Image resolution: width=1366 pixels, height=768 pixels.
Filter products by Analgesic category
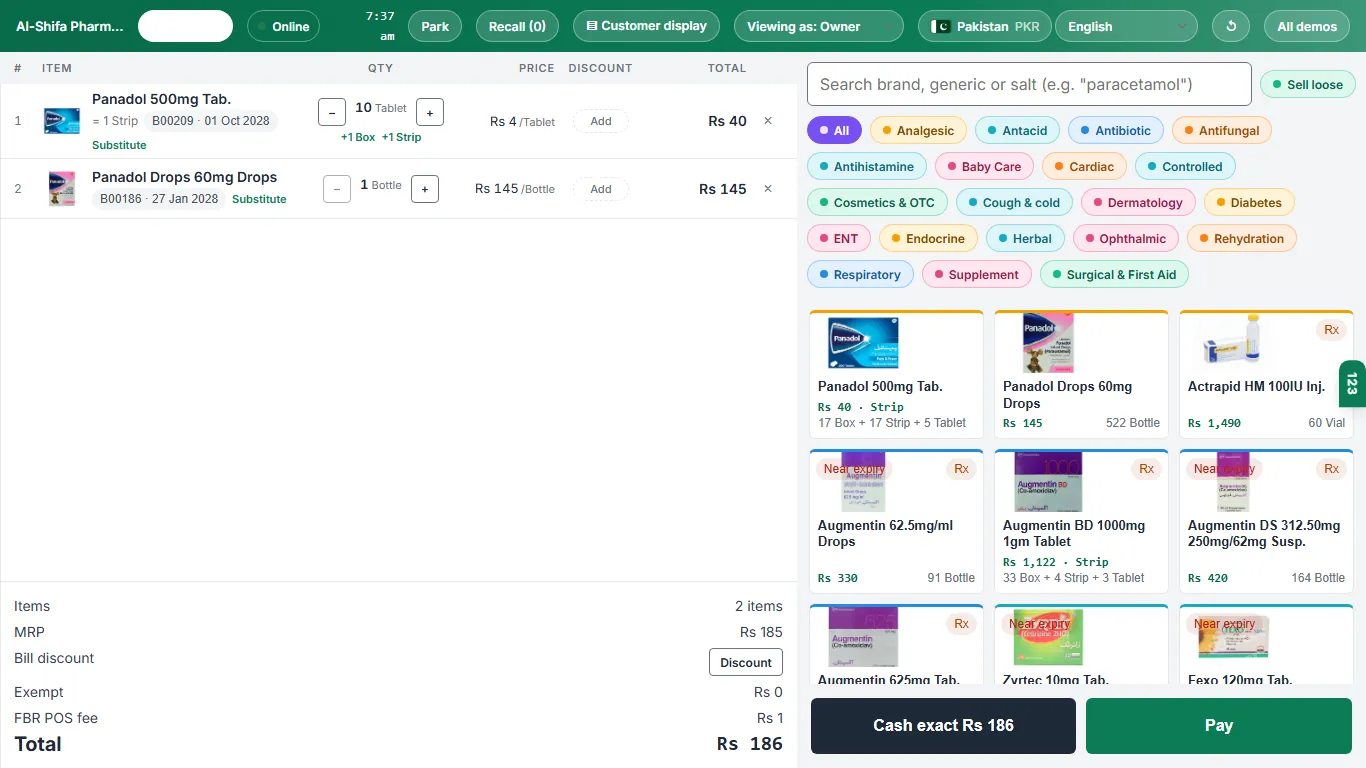[918, 130]
